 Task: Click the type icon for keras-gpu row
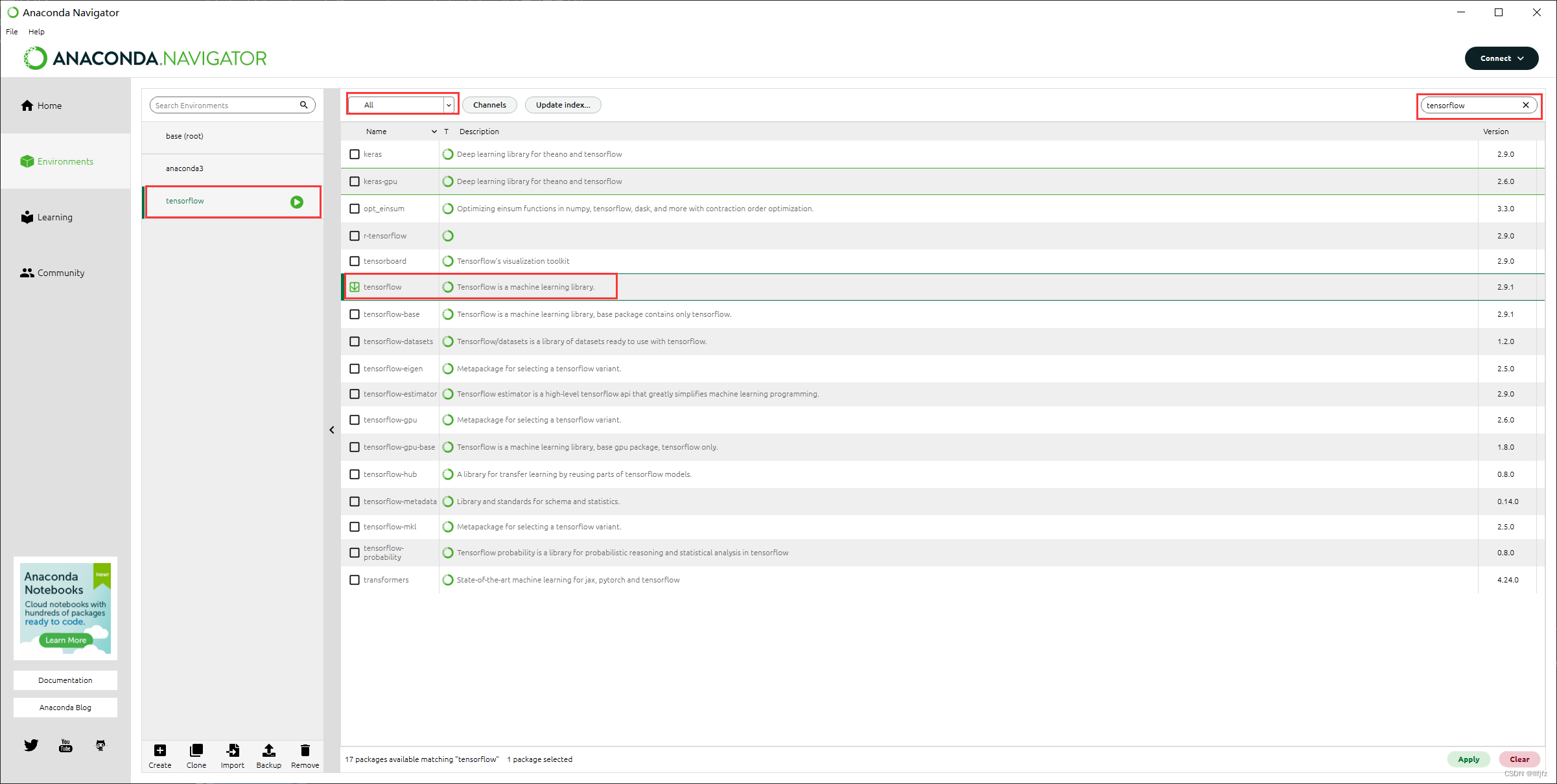pos(448,181)
